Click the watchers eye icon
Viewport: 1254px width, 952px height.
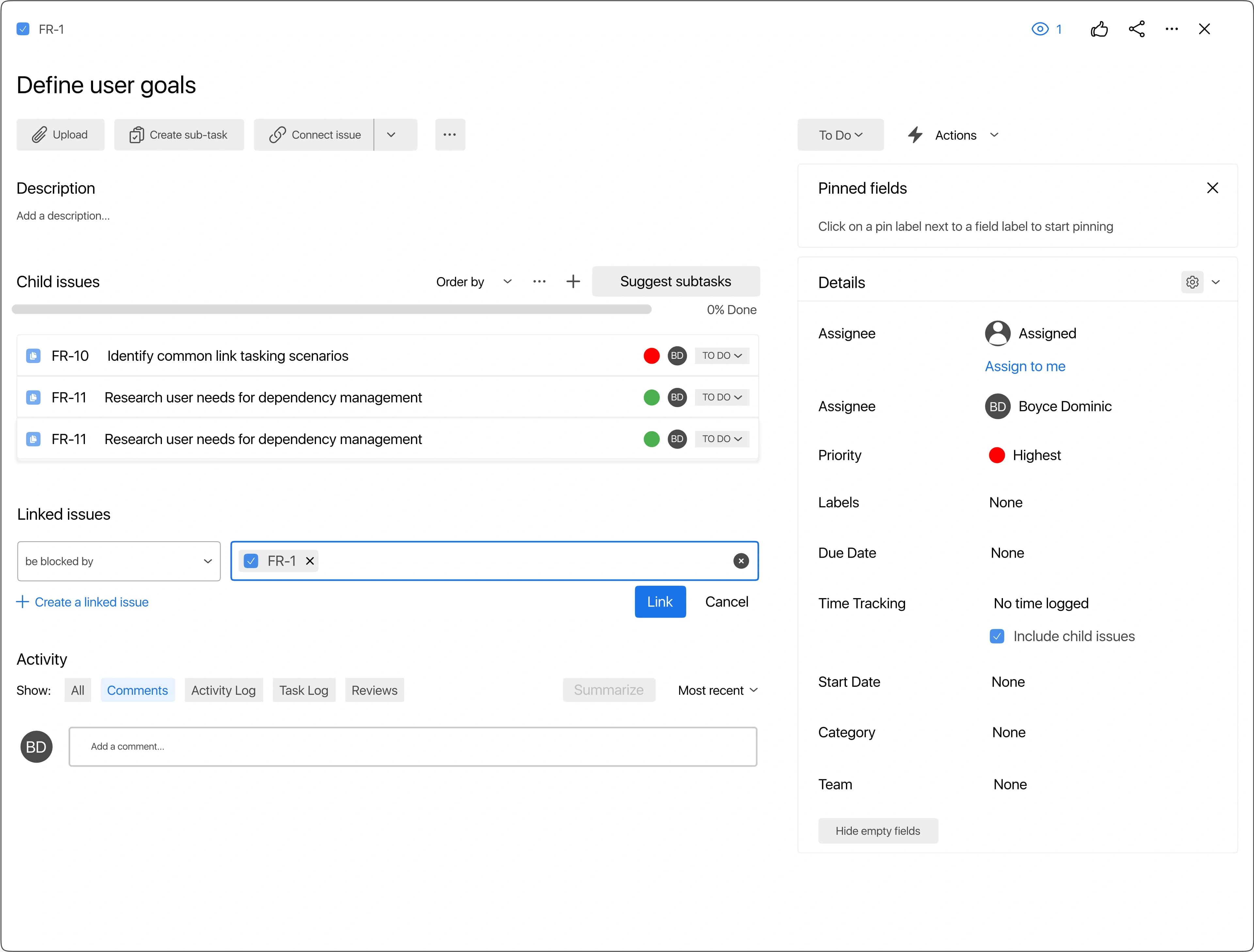(1040, 29)
